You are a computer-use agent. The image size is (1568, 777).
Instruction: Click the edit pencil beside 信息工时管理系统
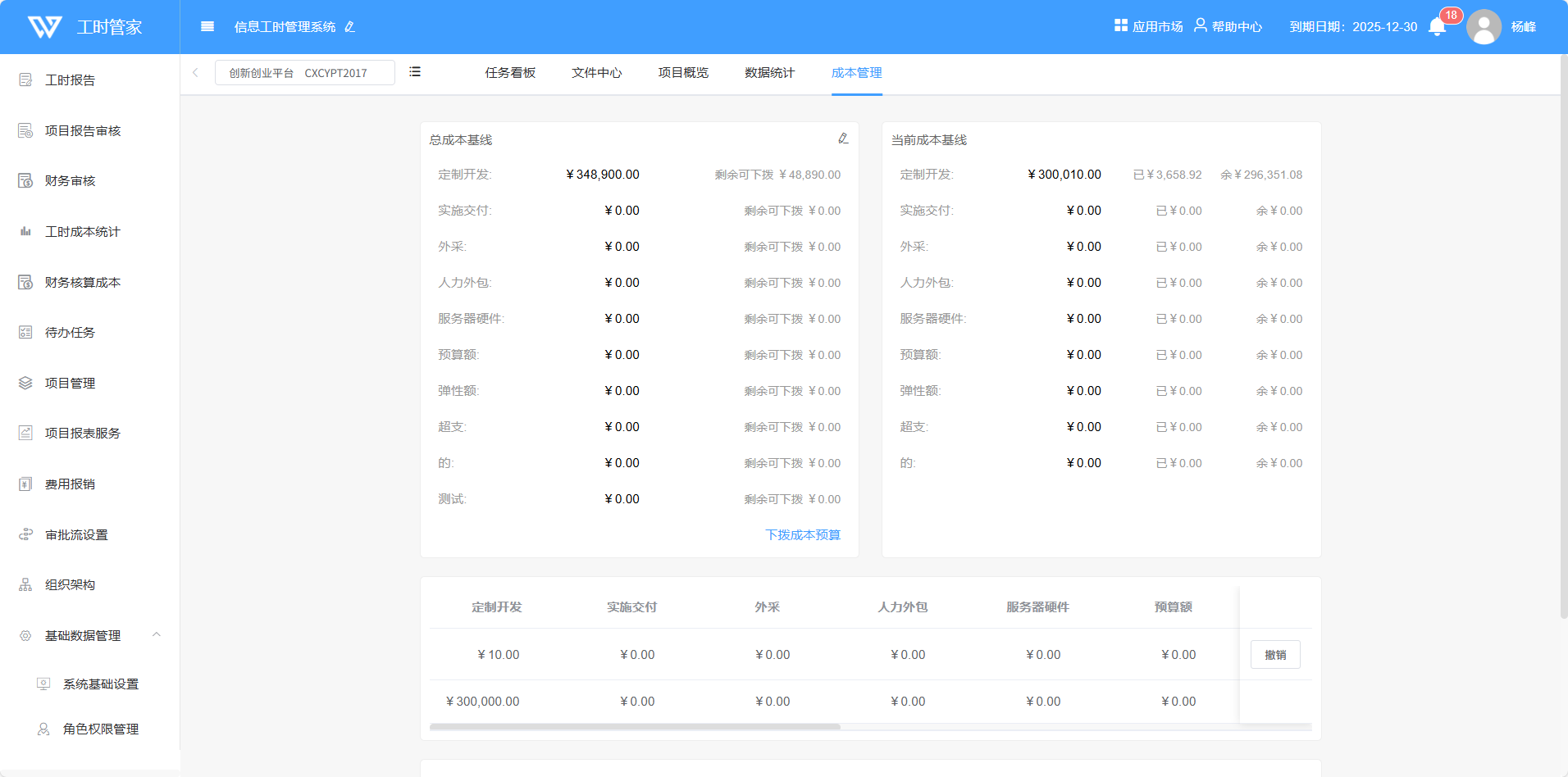(x=350, y=27)
